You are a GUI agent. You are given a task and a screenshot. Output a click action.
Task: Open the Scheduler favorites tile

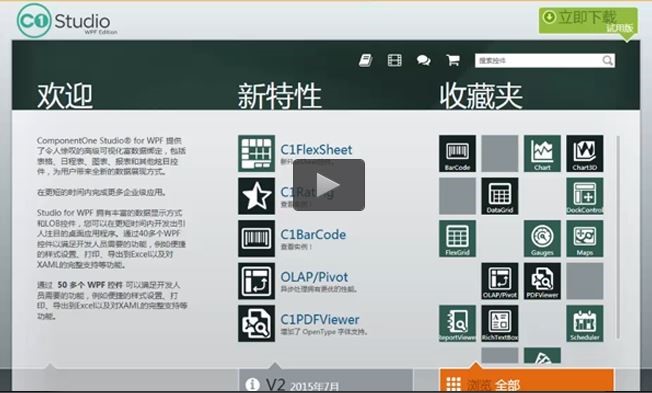585,324
